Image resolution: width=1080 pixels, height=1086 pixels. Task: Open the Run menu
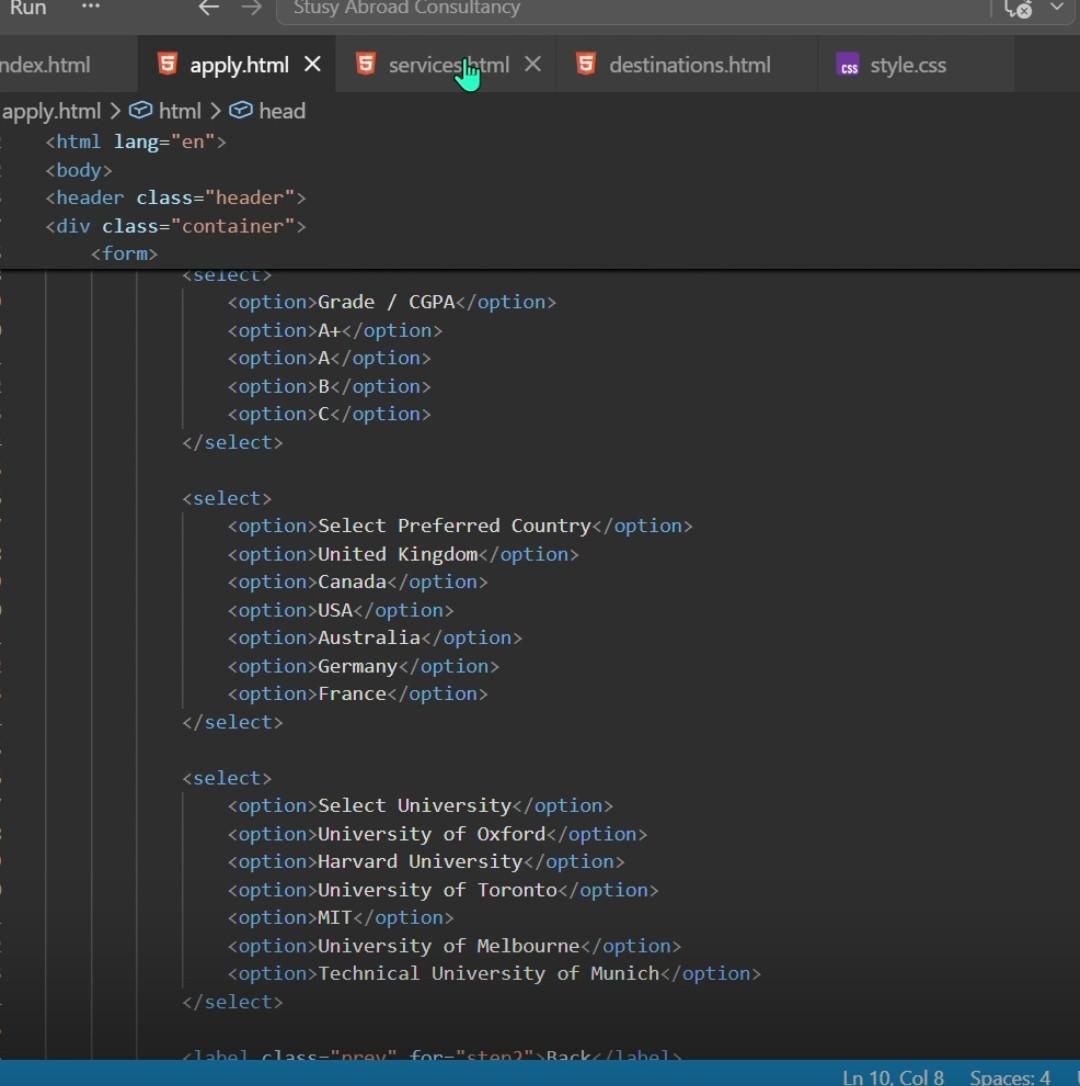28,8
